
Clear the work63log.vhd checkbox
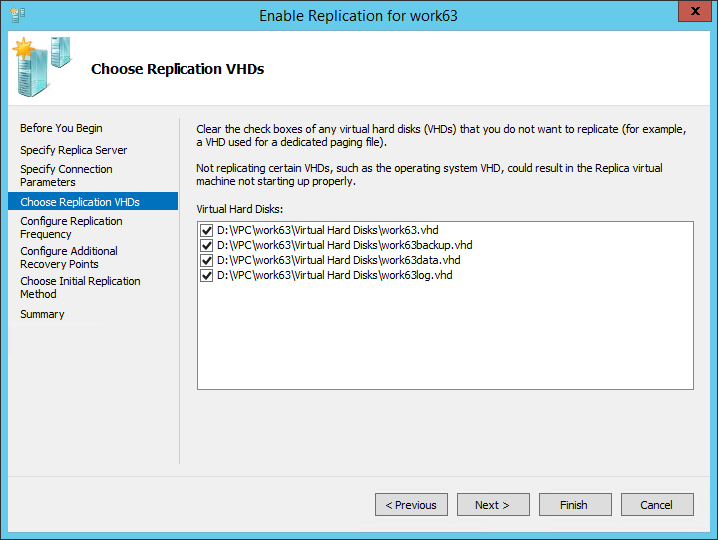[x=207, y=276]
